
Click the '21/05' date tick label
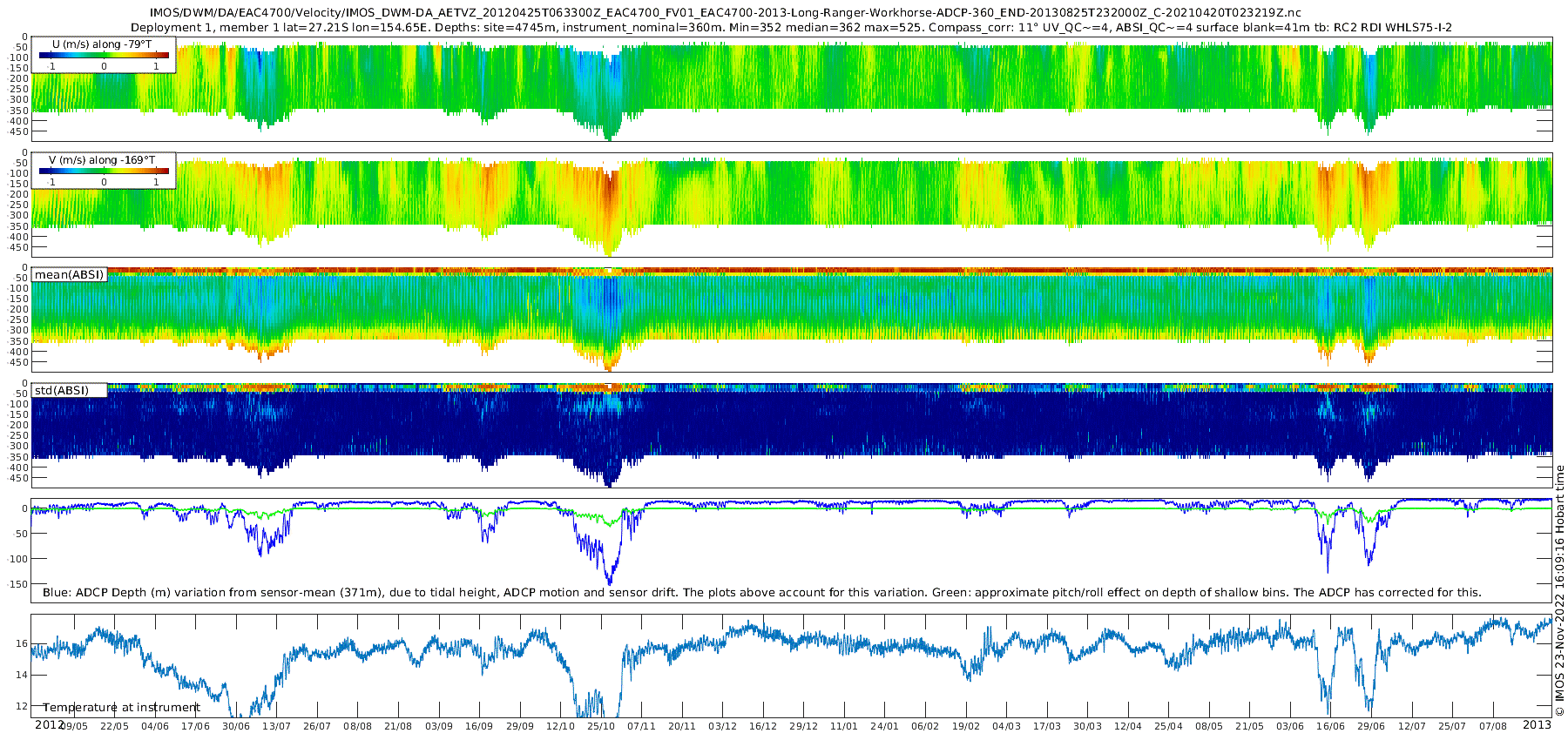[1249, 726]
